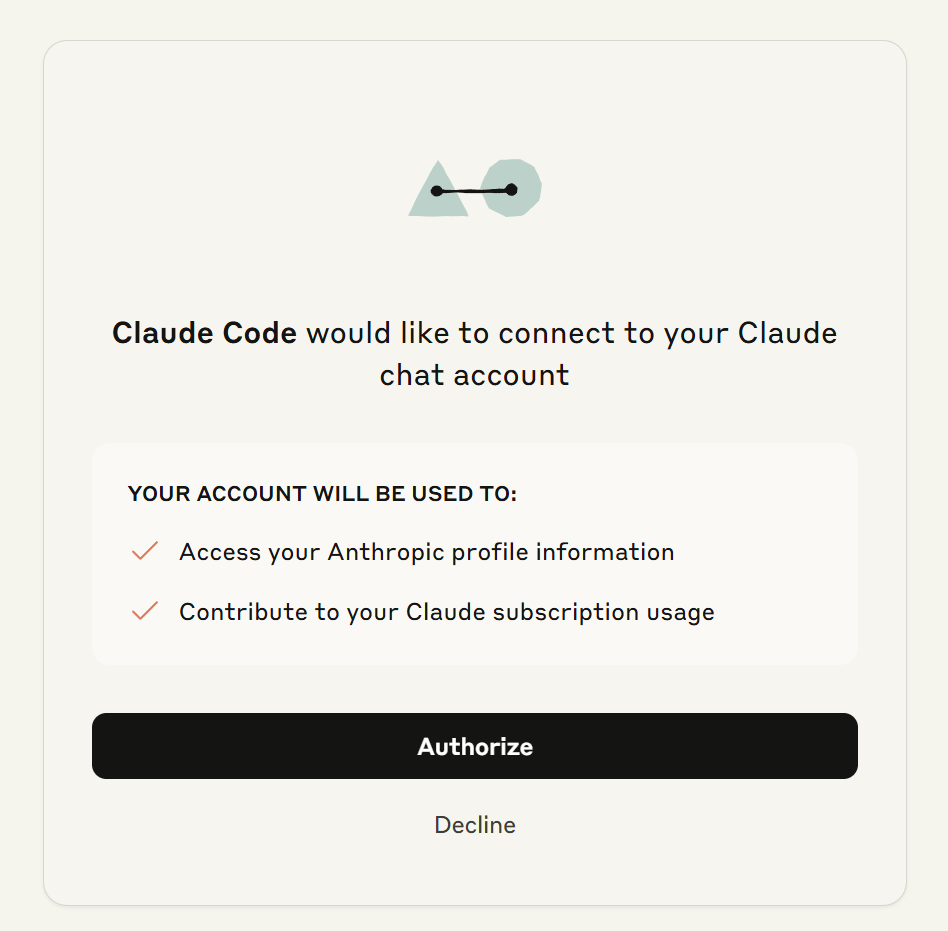The image size is (948, 931).
Task: Click the word 'Contribute' in the permissions list
Action: (x=243, y=612)
